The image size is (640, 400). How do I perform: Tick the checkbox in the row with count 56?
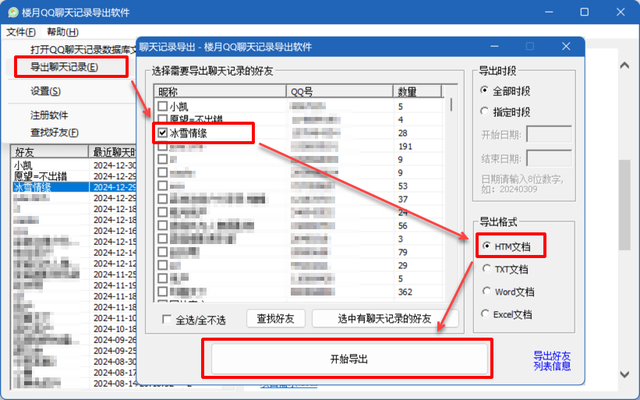point(162,225)
